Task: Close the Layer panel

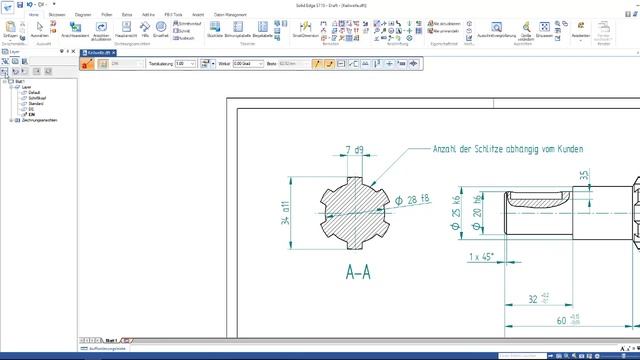Action: point(73,51)
